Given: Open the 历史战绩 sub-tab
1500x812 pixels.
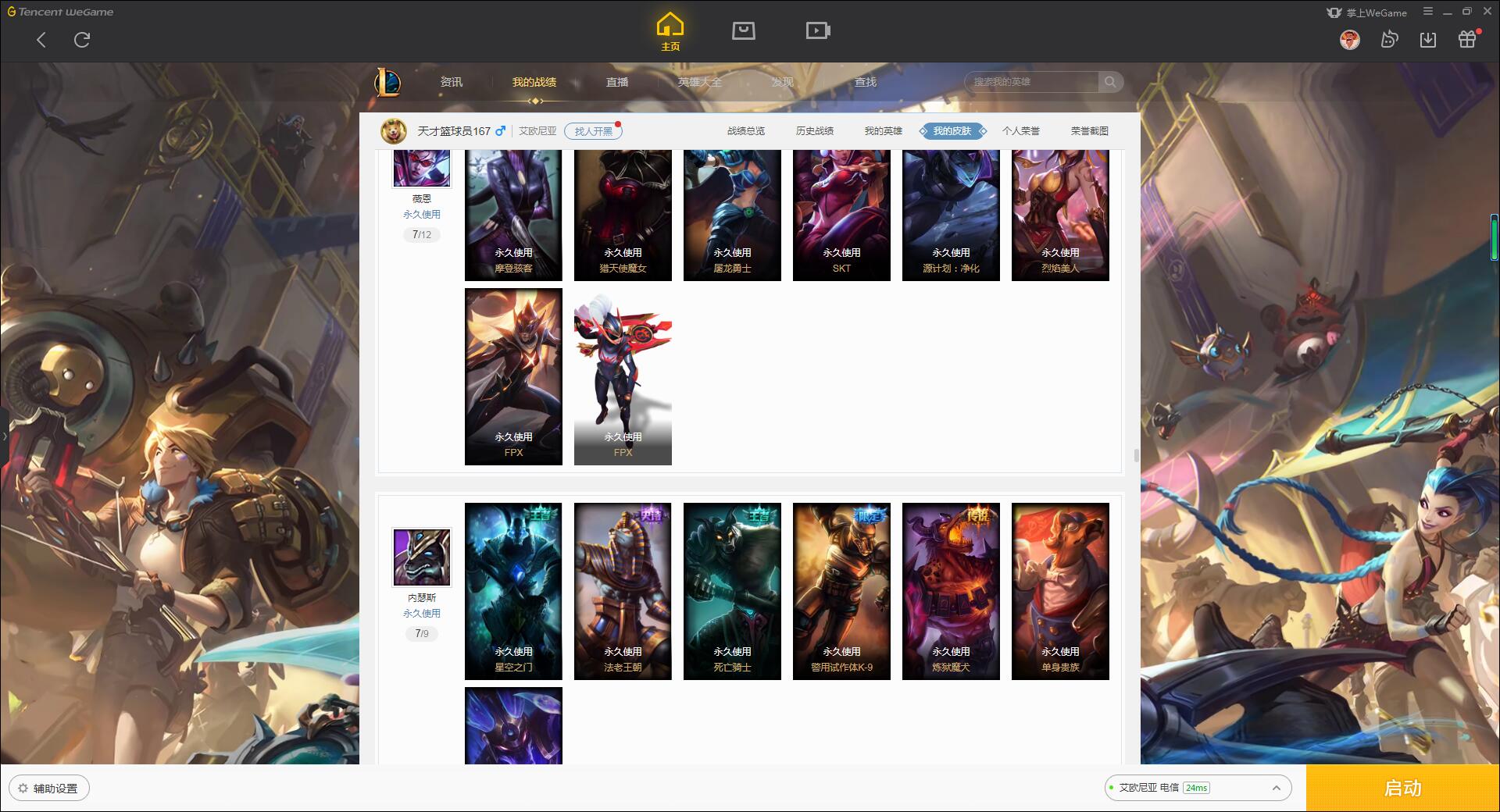Looking at the screenshot, I should [x=815, y=131].
